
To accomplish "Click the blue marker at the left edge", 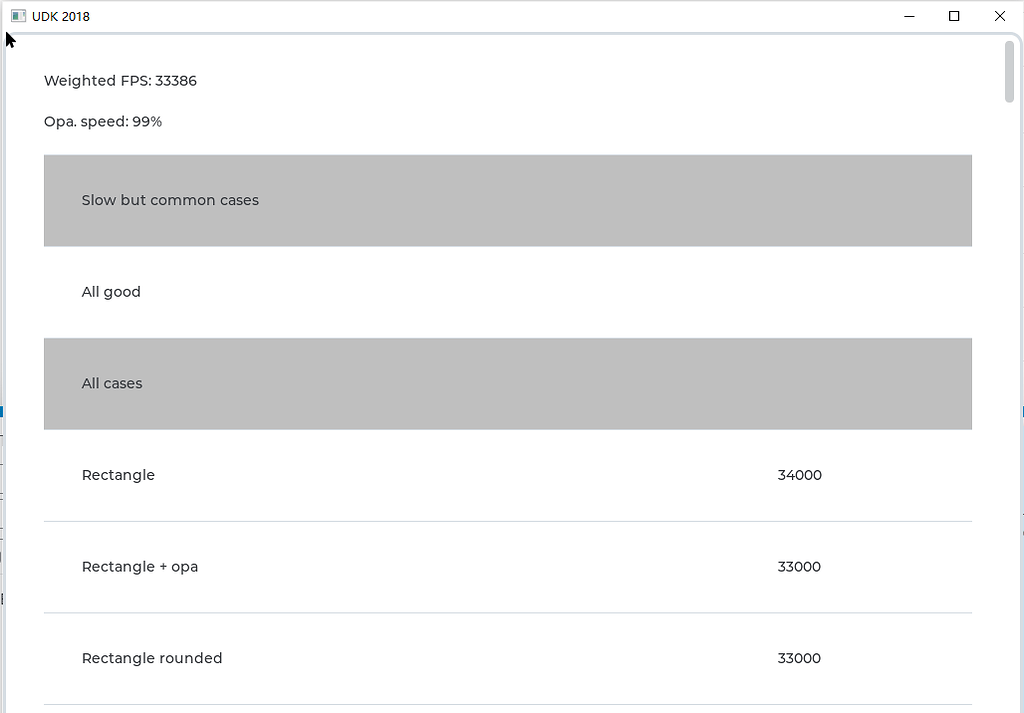I will pos(2,411).
